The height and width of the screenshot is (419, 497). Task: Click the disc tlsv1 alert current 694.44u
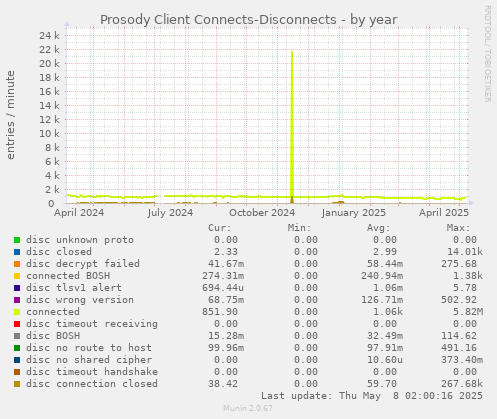click(223, 288)
